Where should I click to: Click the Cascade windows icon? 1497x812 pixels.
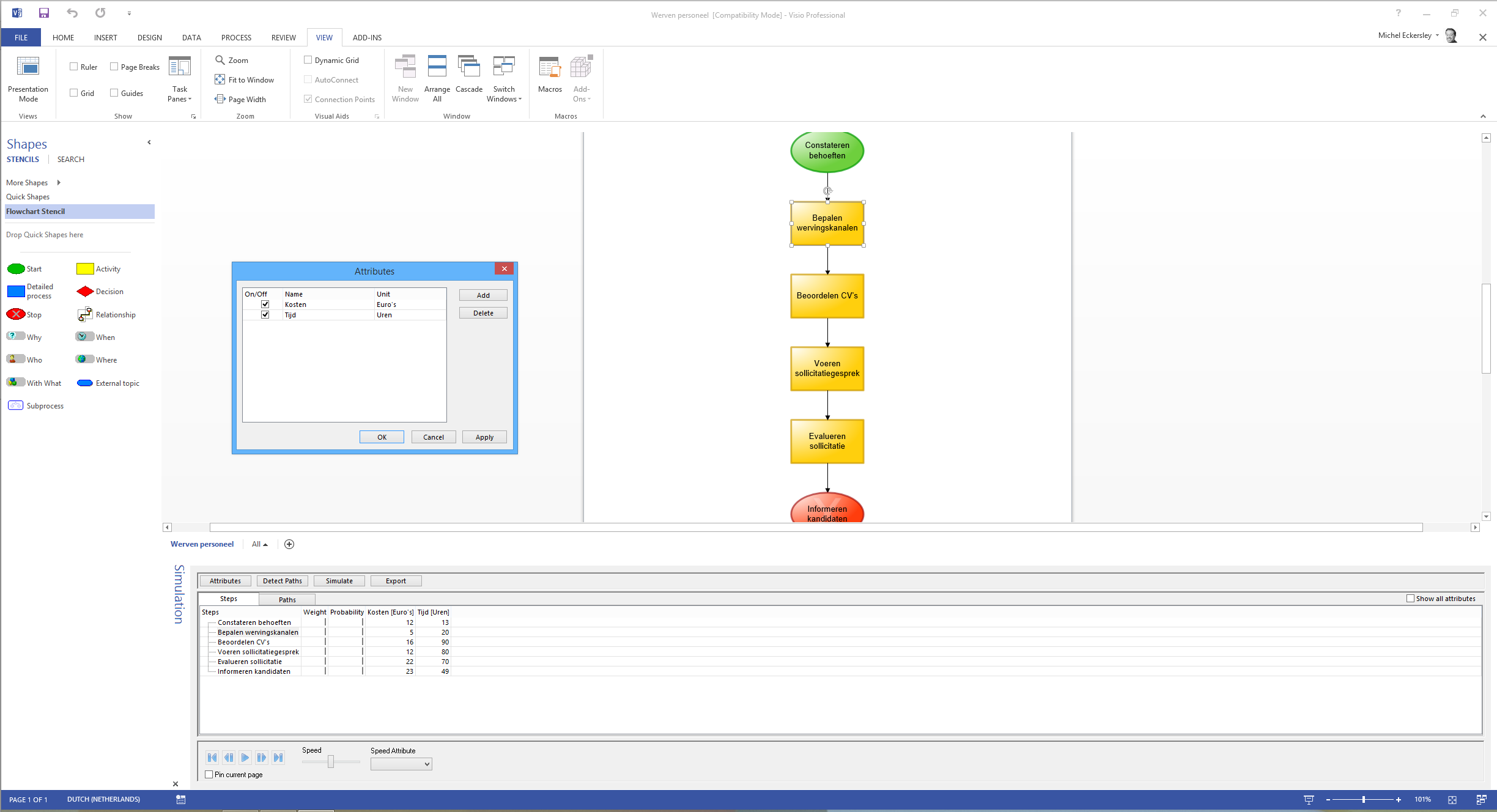tap(468, 67)
